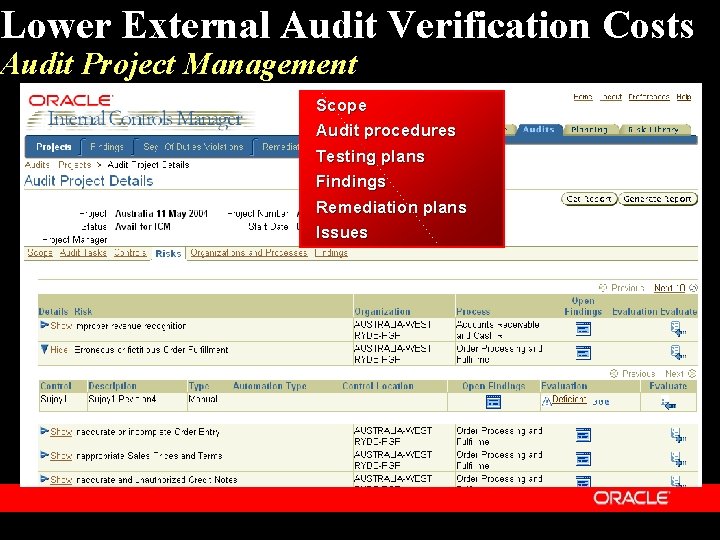Screen dimensions: 720x540
Task: Open findings icon for Inappropriate Sales Prices row
Action: pyautogui.click(x=583, y=459)
